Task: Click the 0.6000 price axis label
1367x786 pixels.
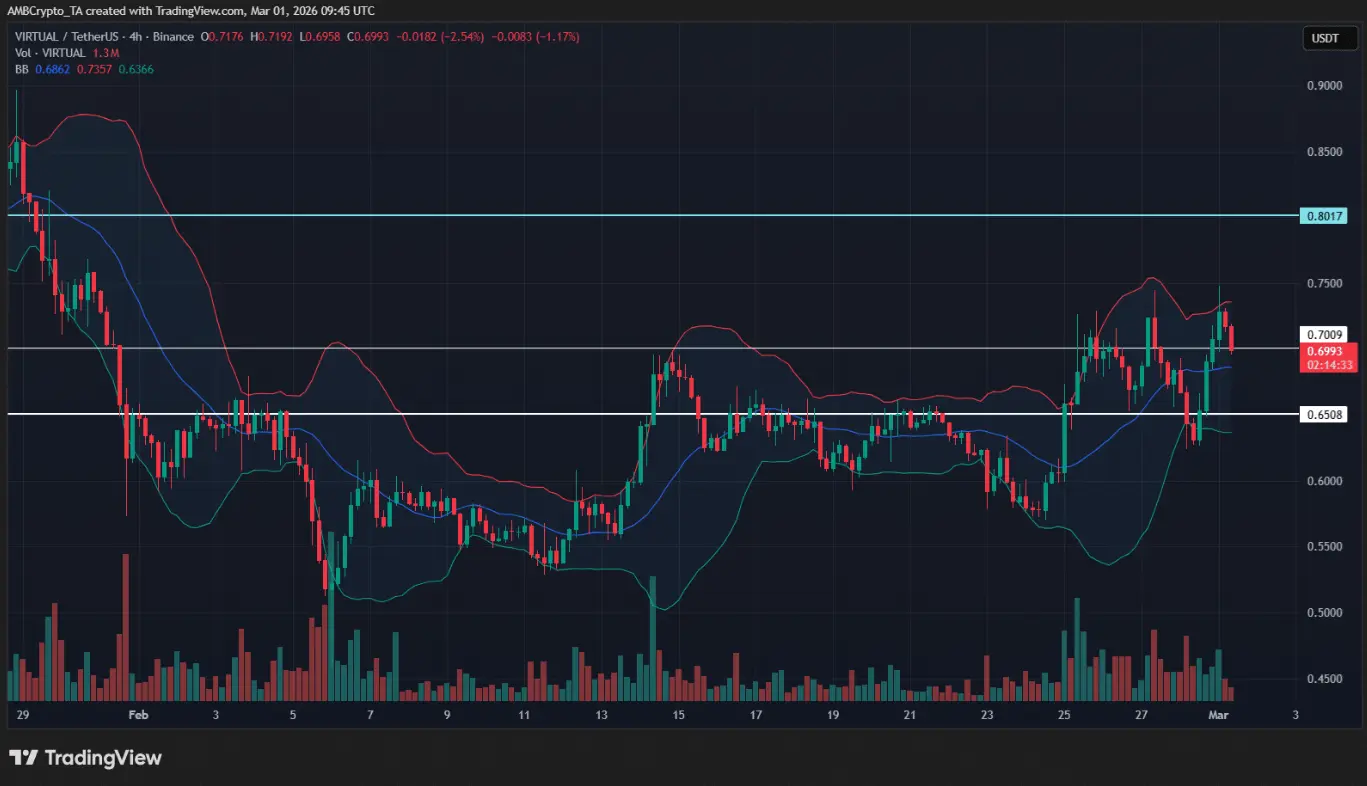Action: (x=1325, y=481)
